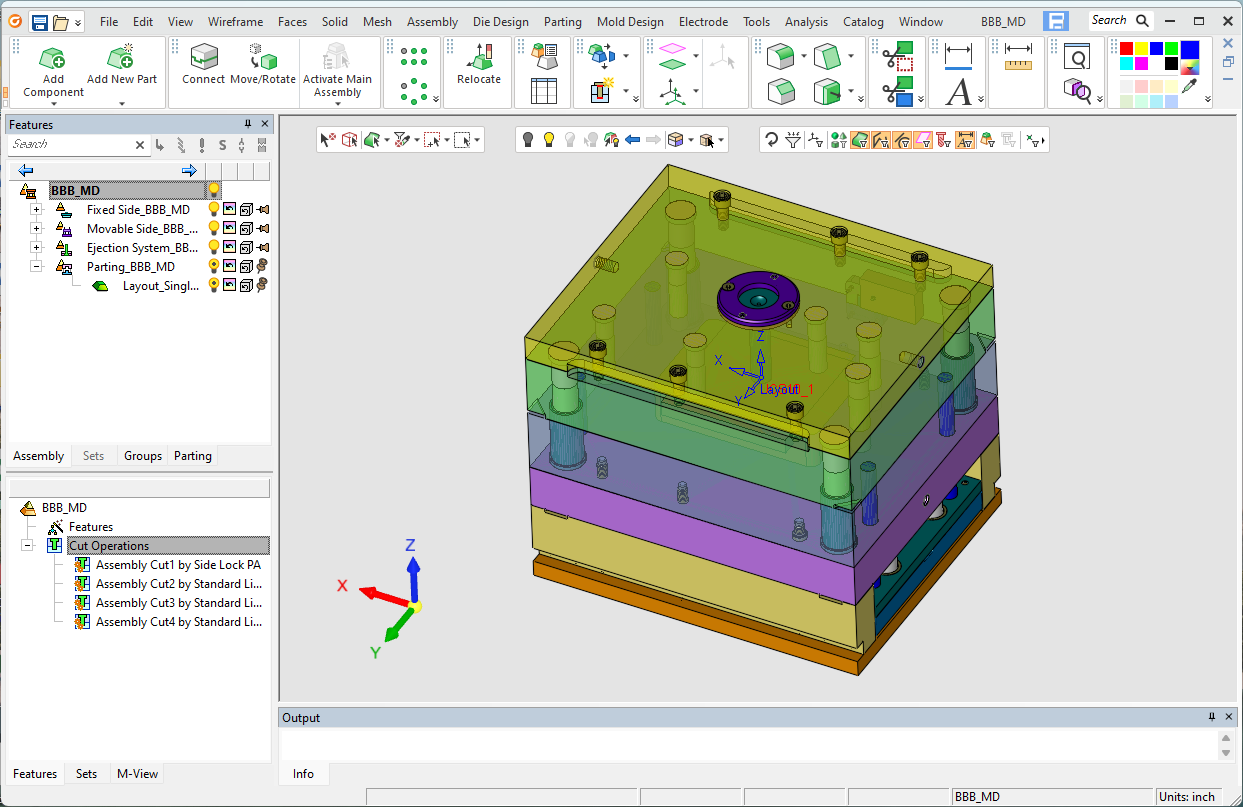Collapse the Parting_BBB_MD tree node

coord(36,267)
